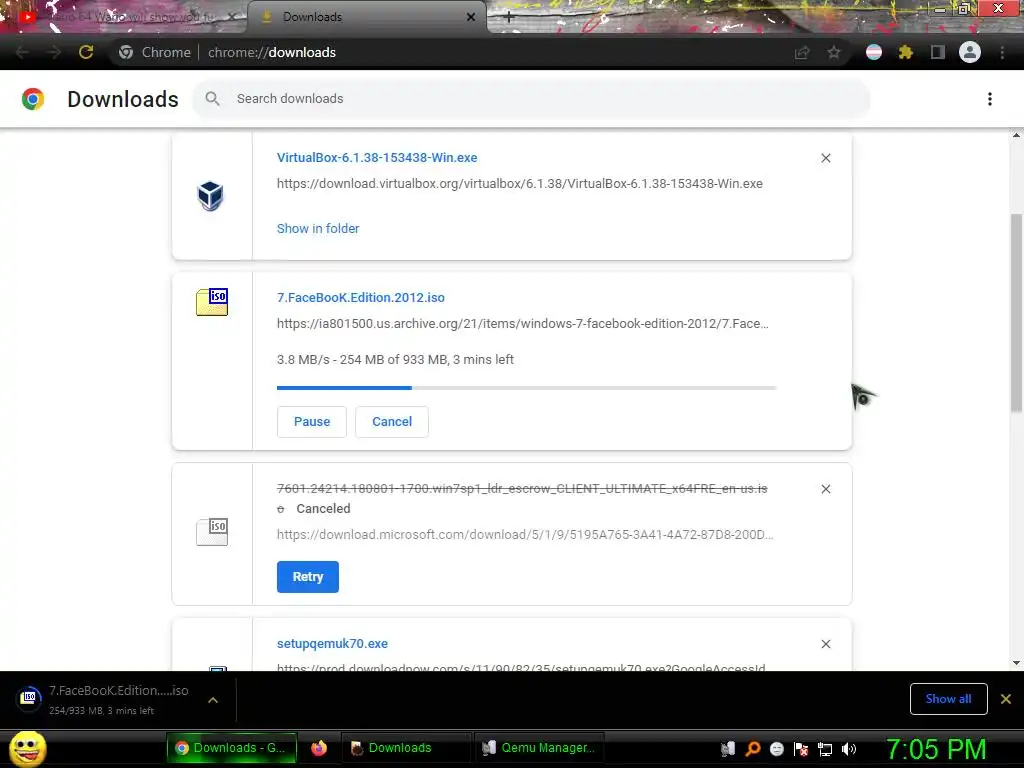Click the browser forward arrow

tap(54, 52)
